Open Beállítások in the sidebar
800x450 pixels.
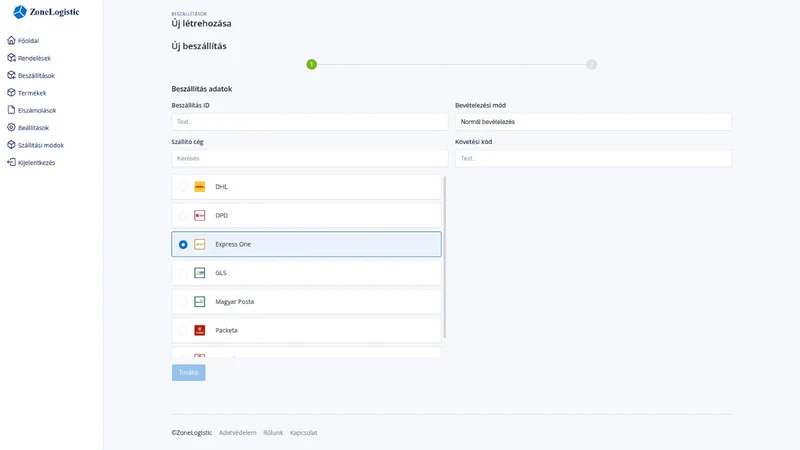tap(33, 128)
